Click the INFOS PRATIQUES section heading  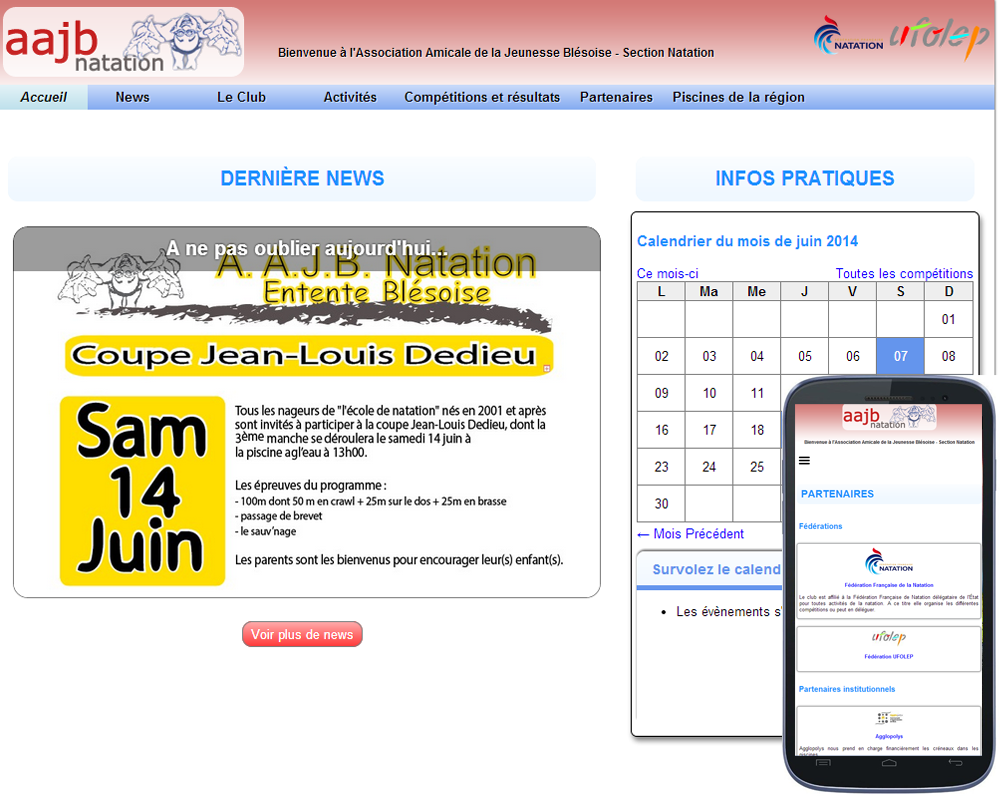tap(805, 179)
